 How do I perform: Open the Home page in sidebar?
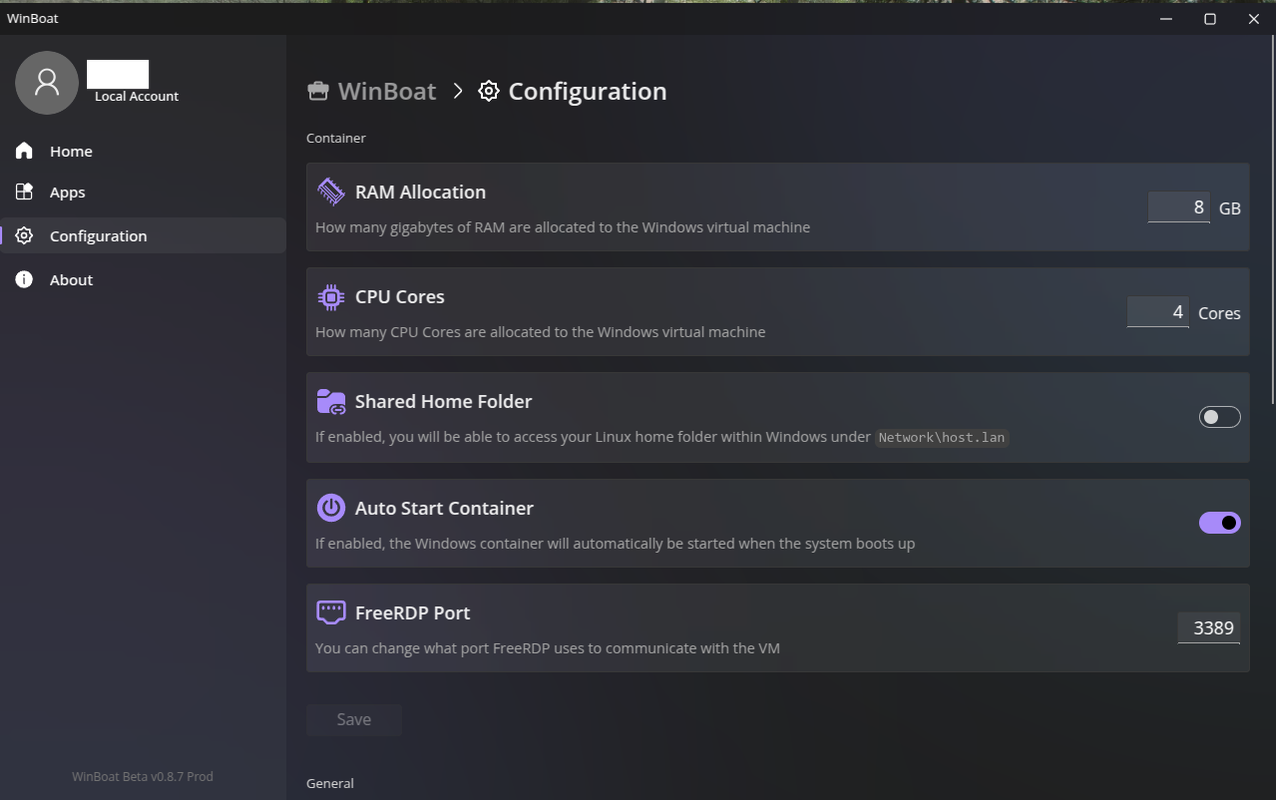coord(71,151)
